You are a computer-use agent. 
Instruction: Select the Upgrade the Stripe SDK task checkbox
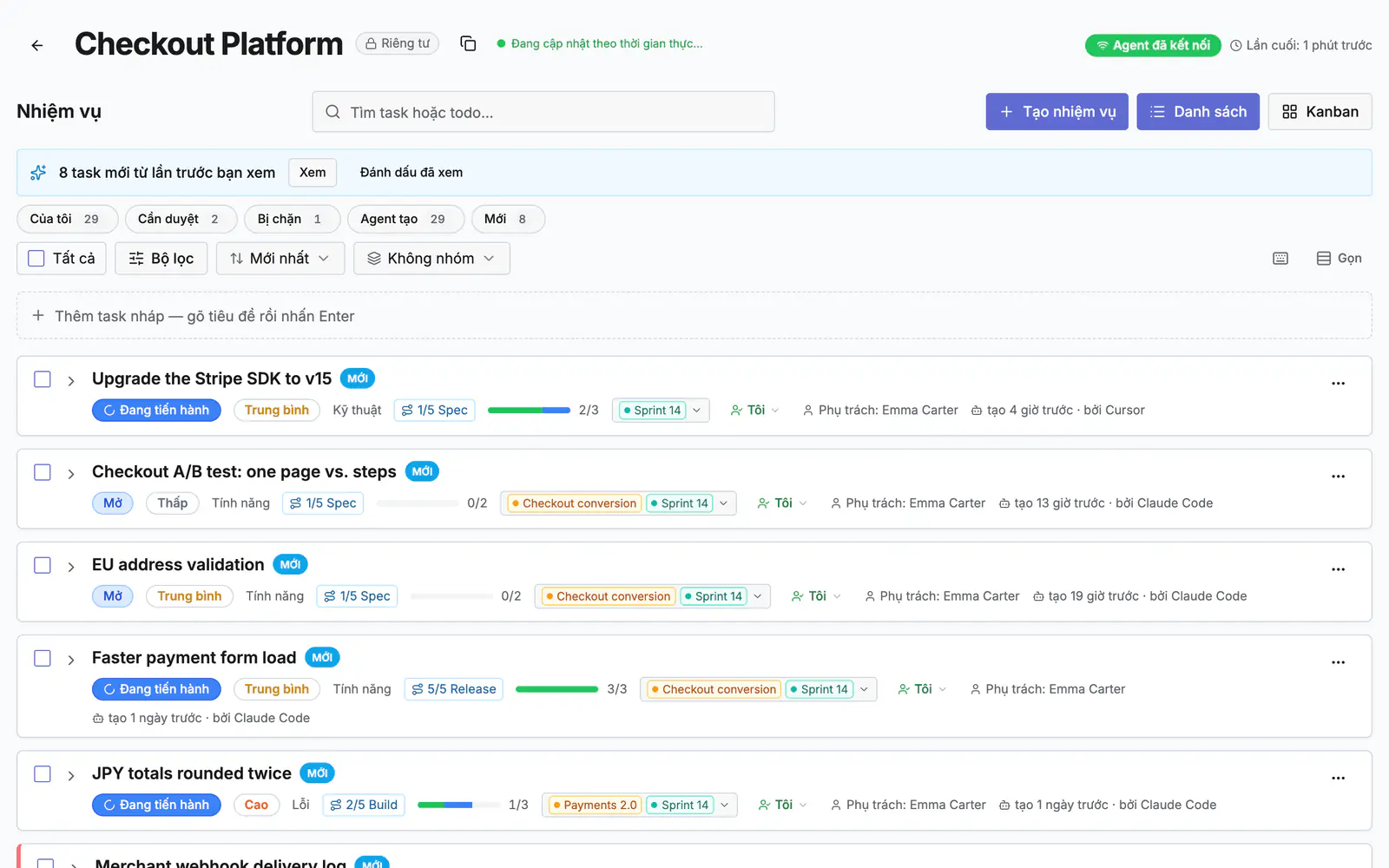43,379
